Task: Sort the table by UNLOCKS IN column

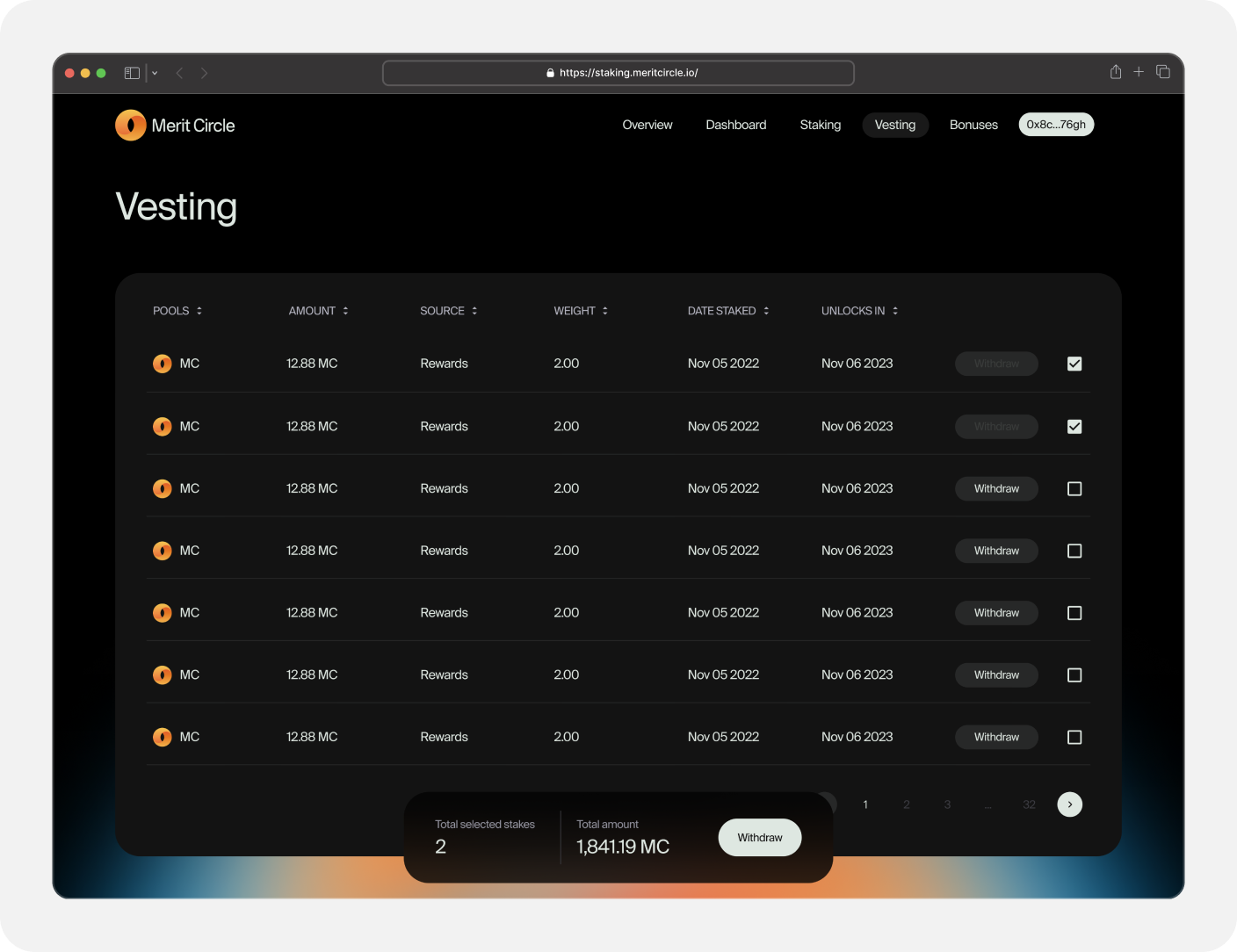Action: pos(859,311)
